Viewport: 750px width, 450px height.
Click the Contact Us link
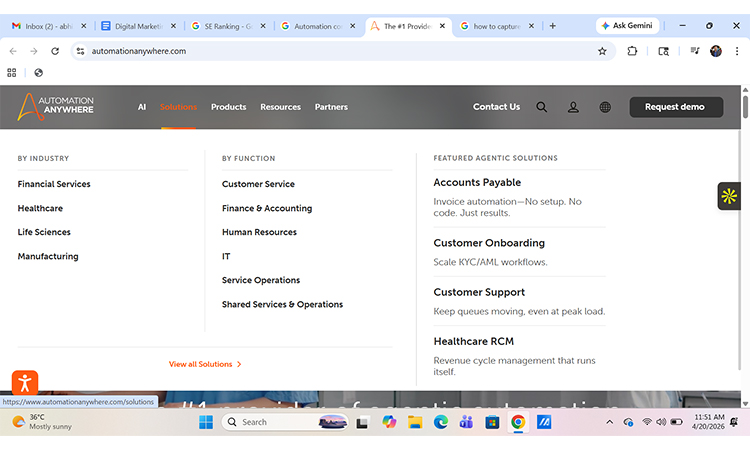[496, 107]
